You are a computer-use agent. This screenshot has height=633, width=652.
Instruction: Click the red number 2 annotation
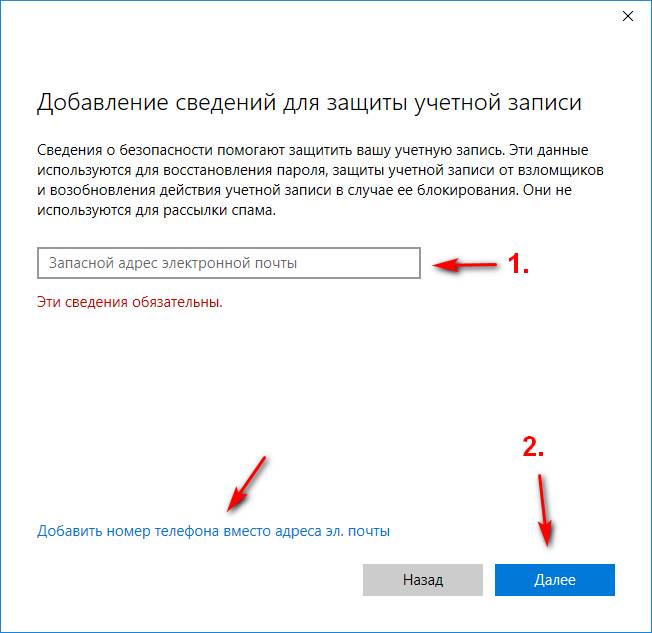(x=533, y=447)
